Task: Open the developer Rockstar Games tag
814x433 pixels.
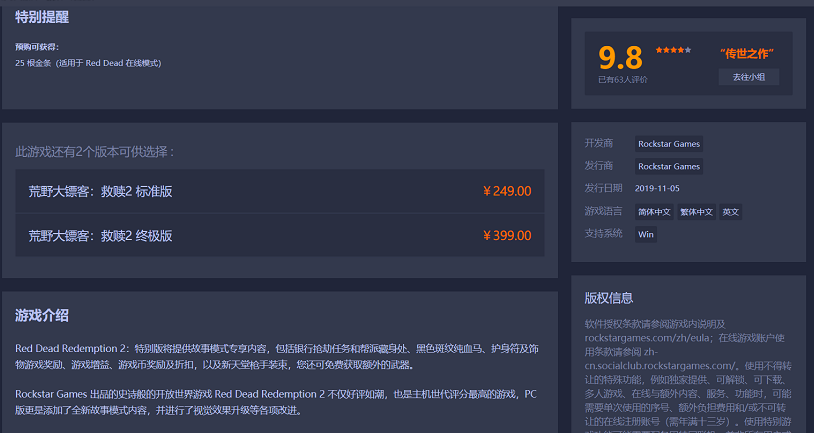Action: (669, 144)
